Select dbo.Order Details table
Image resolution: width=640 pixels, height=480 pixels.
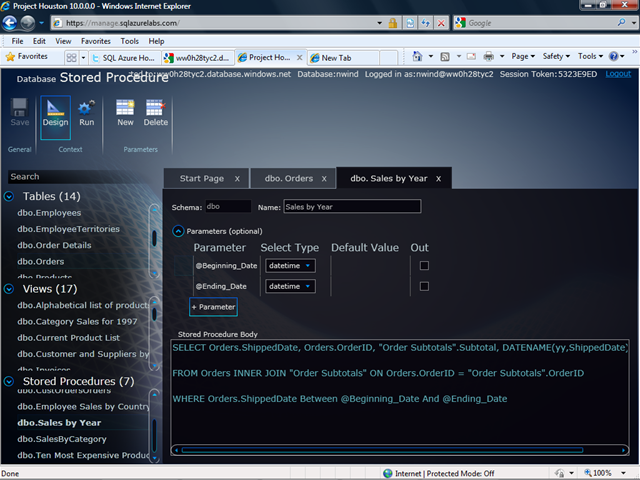(x=54, y=245)
